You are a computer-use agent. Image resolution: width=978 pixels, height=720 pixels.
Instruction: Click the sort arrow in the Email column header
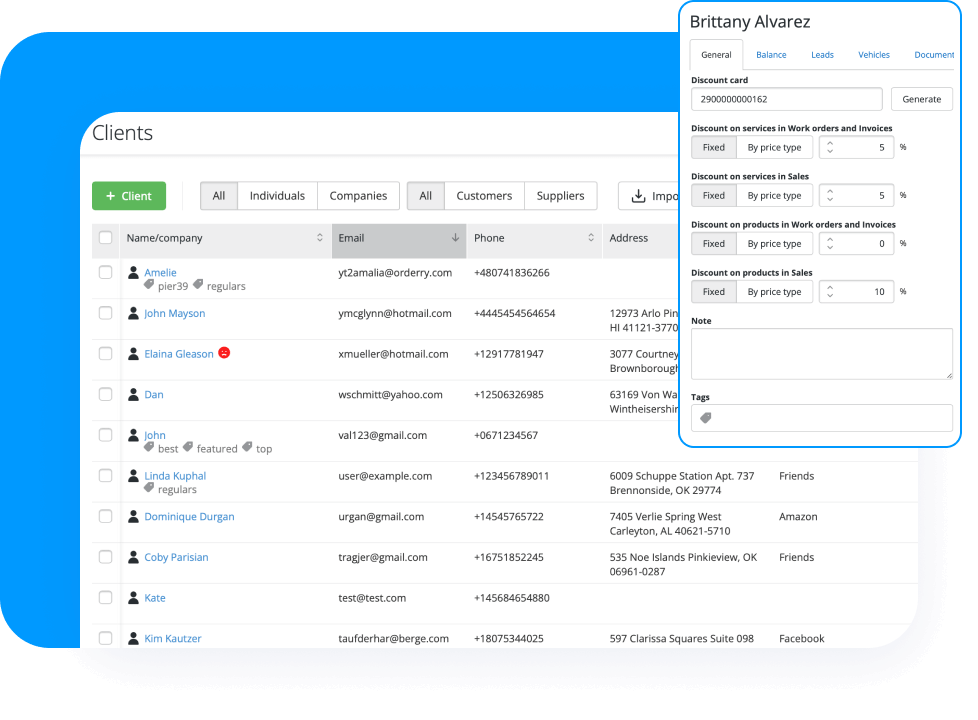coord(455,238)
